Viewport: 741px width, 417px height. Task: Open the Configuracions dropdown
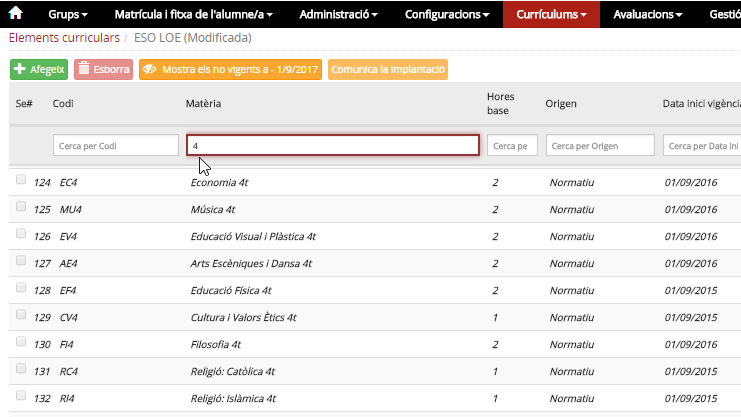[447, 14]
